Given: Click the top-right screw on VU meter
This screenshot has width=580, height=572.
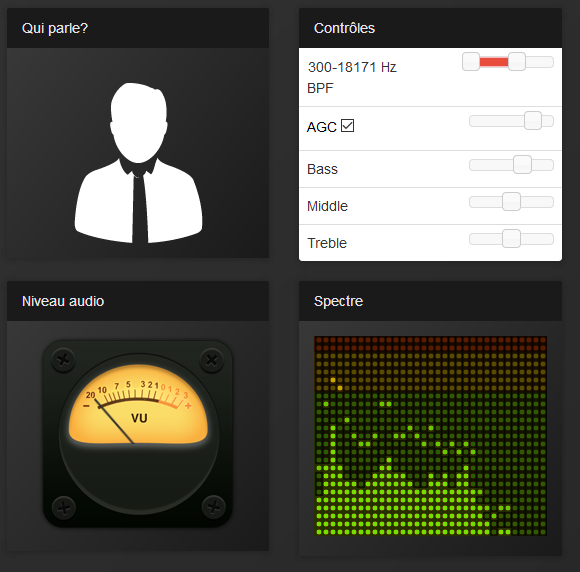Looking at the screenshot, I should (x=212, y=360).
